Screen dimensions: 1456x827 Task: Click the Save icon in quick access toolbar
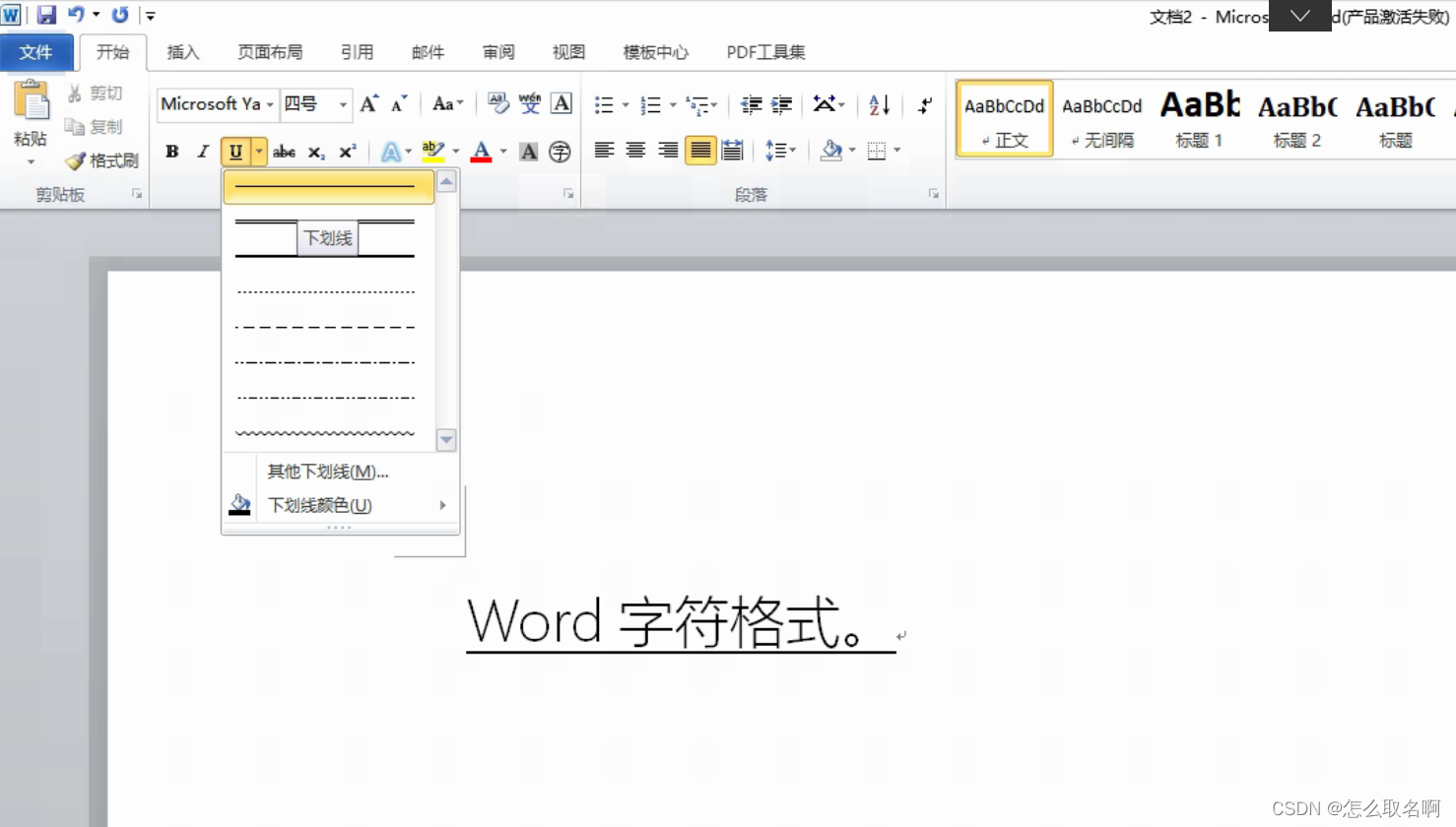[x=45, y=15]
